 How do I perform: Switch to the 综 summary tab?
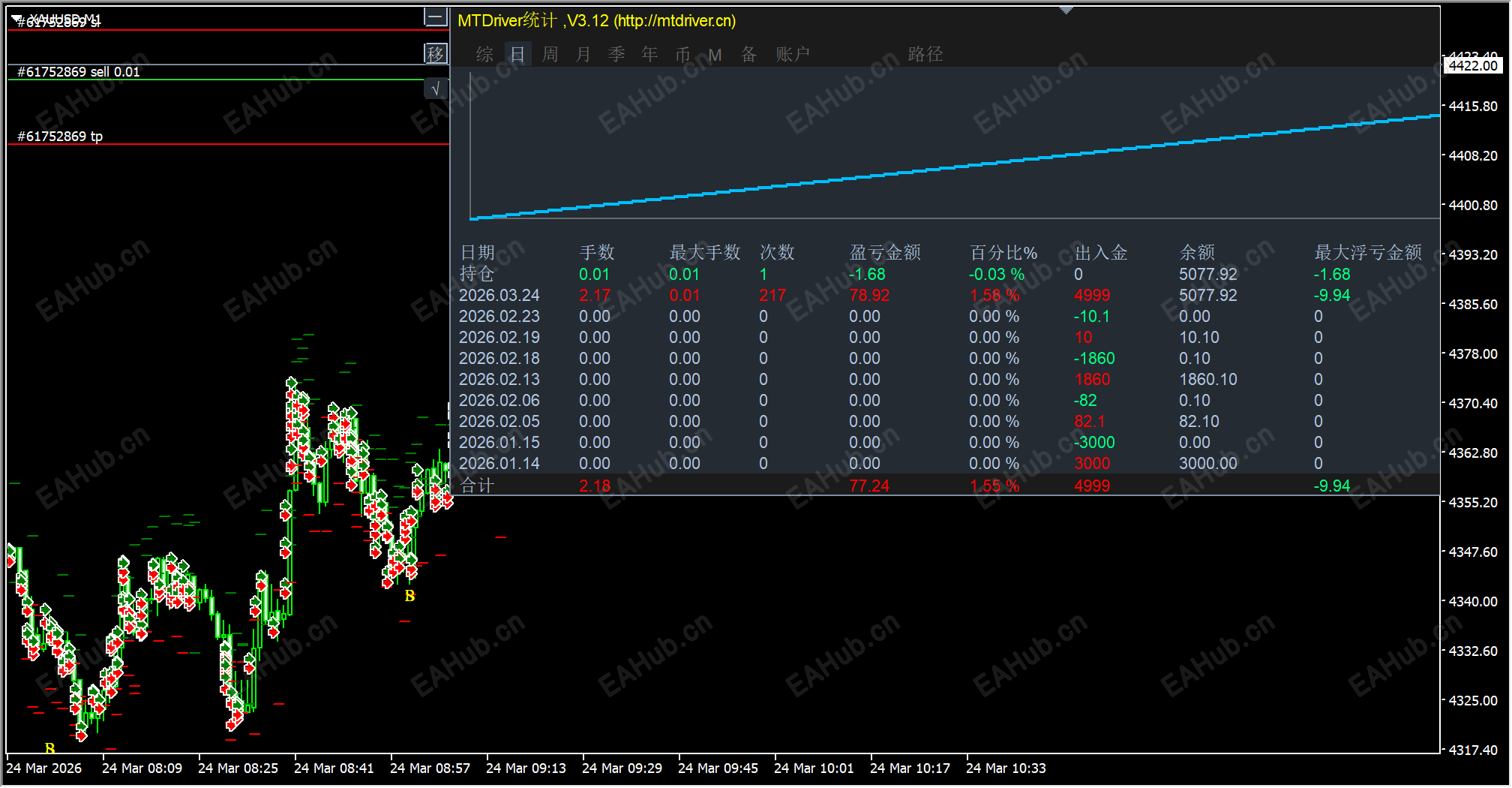485,54
